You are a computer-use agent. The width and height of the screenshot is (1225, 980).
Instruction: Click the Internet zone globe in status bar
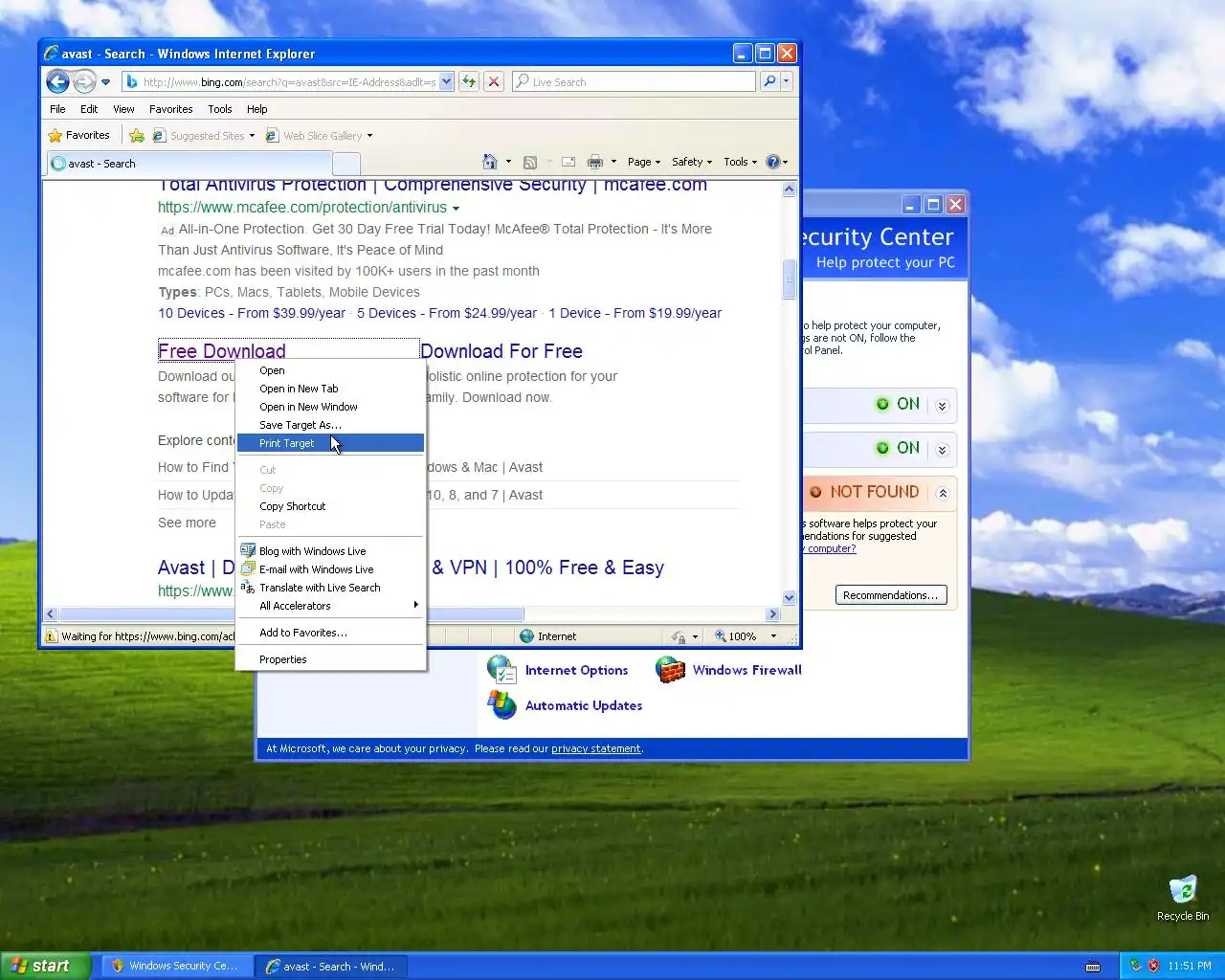526,636
